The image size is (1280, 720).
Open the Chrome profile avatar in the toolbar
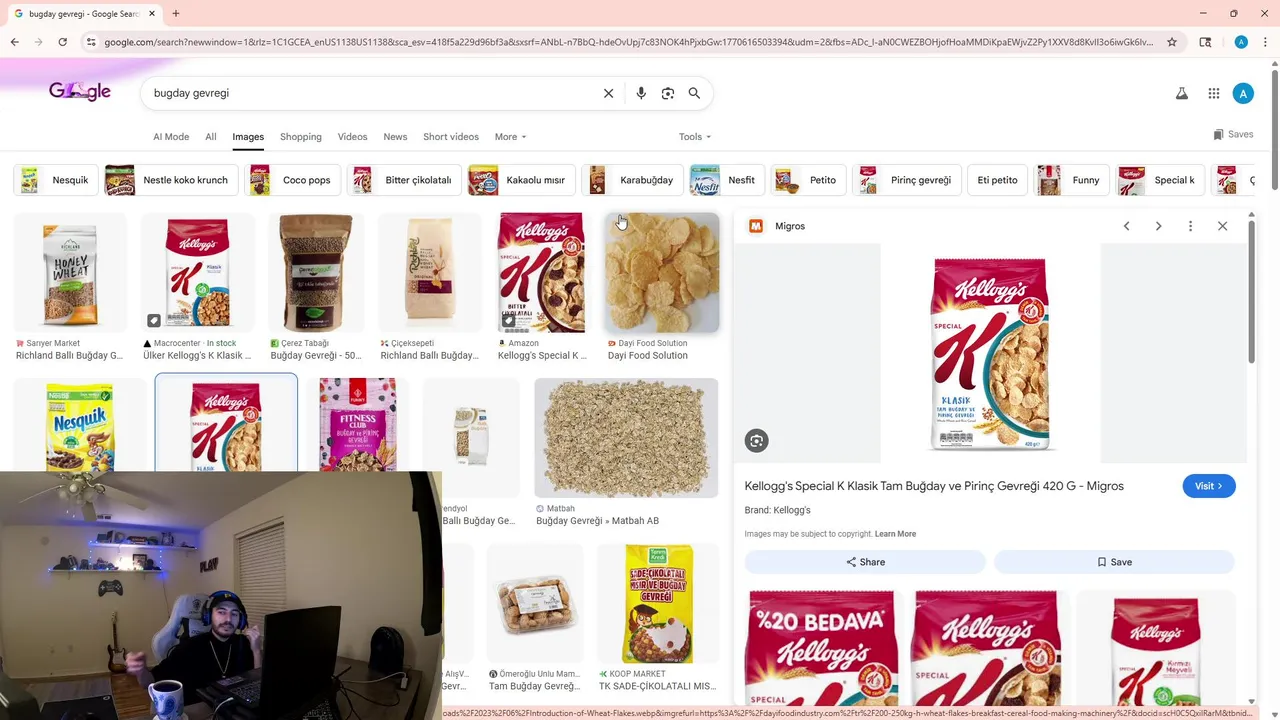click(1241, 42)
